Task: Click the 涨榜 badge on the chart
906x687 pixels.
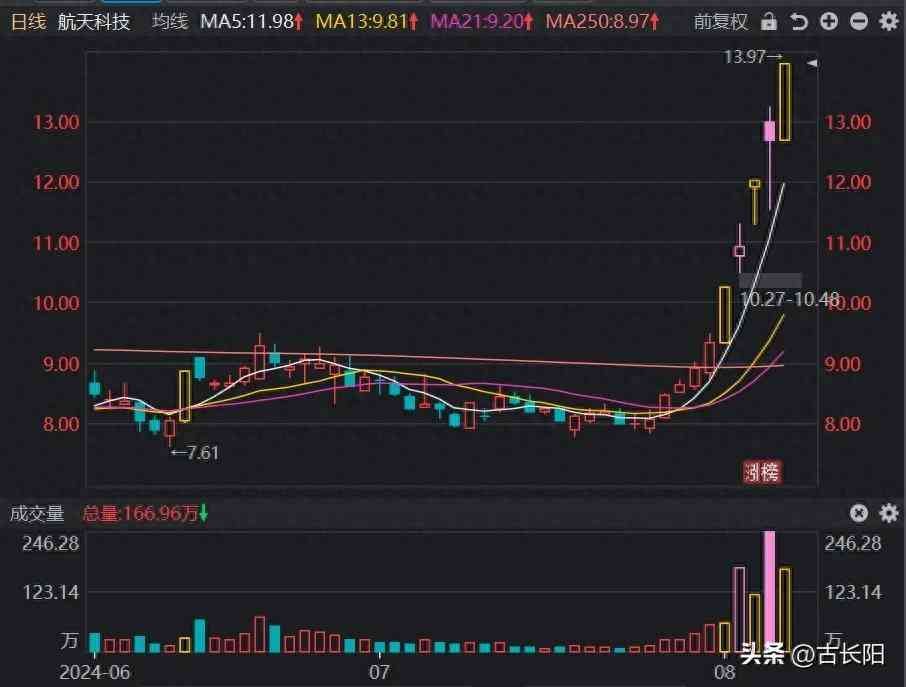Action: pyautogui.click(x=762, y=472)
